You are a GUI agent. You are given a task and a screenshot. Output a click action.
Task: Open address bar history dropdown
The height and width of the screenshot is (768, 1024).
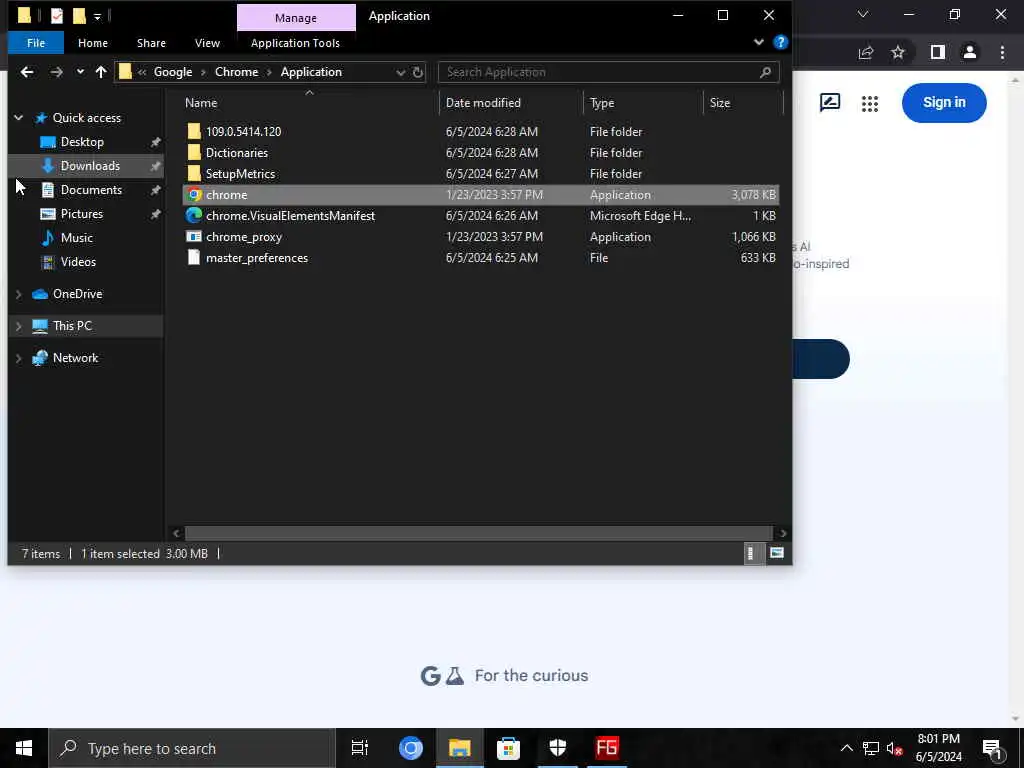400,72
